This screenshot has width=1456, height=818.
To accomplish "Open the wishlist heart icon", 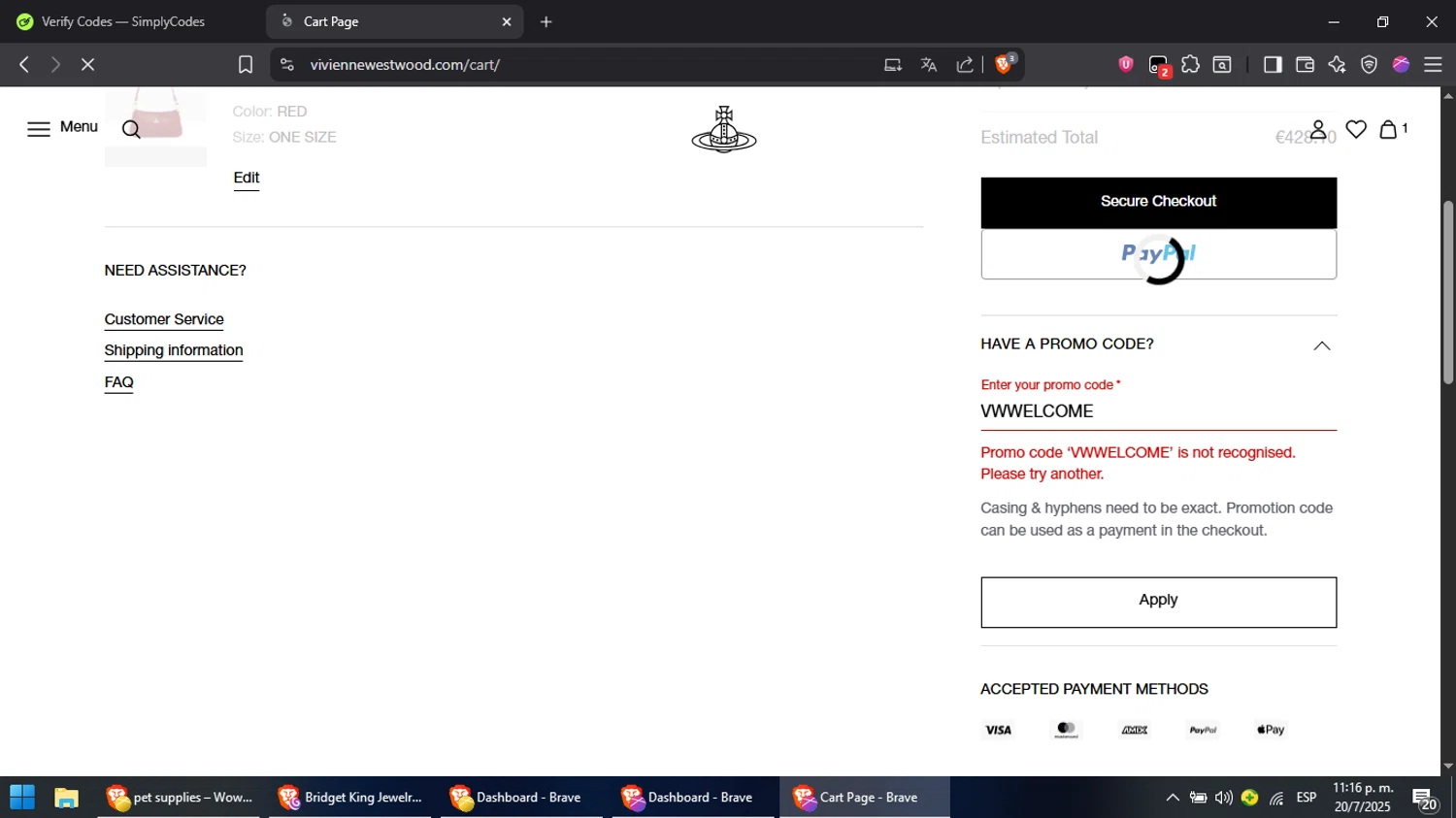I will [x=1356, y=129].
